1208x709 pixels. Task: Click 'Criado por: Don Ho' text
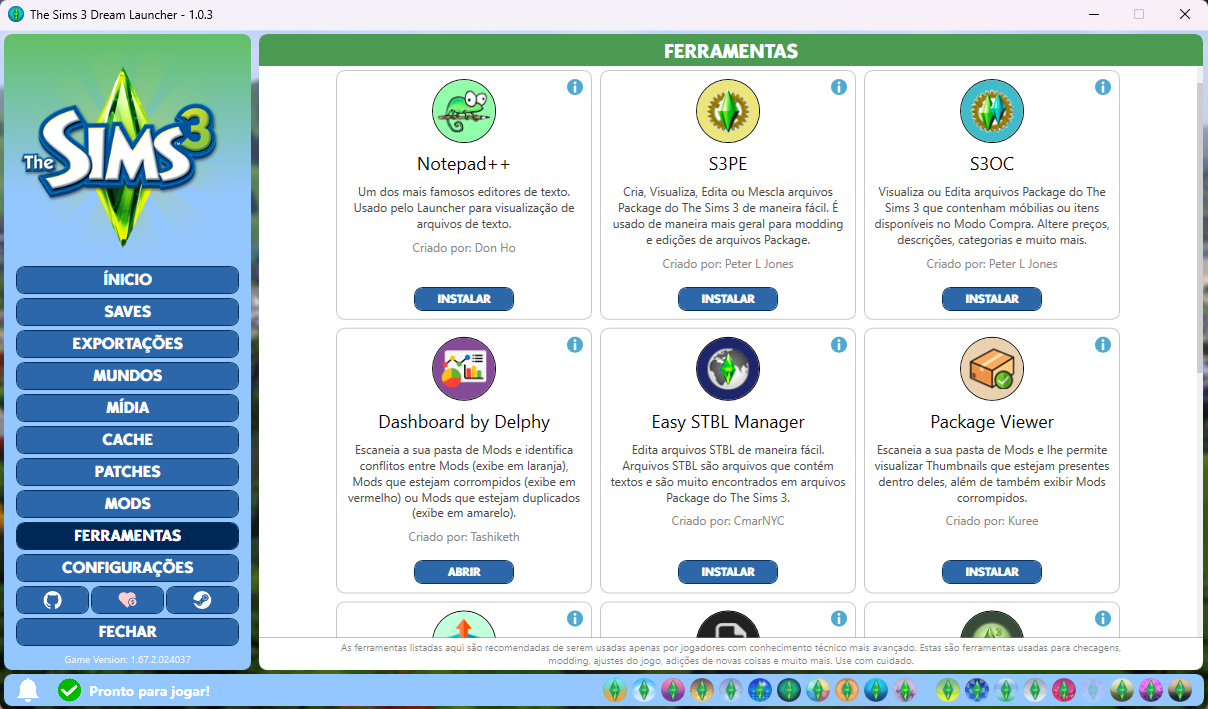[464, 248]
